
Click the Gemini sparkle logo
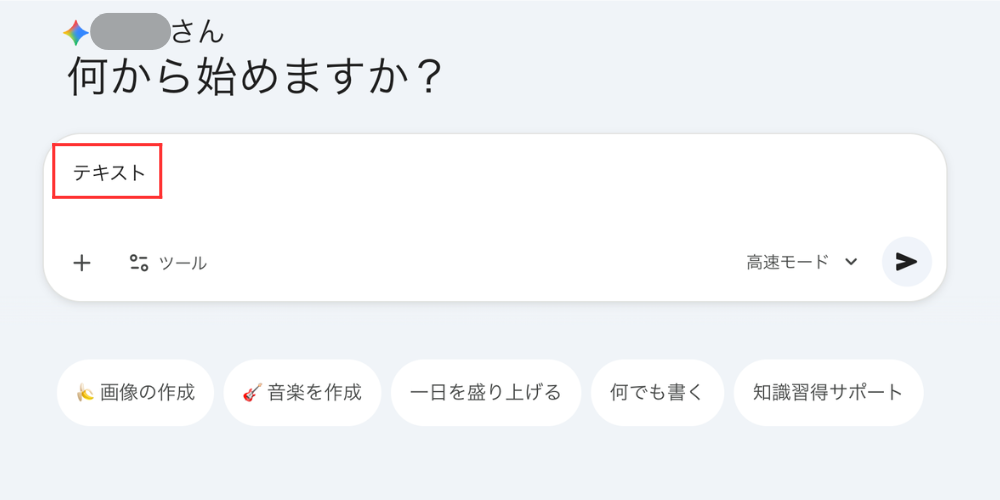tap(76, 33)
